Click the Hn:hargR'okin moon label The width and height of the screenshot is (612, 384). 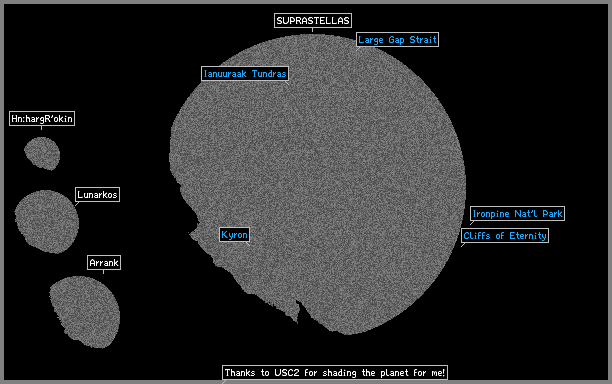42,119
